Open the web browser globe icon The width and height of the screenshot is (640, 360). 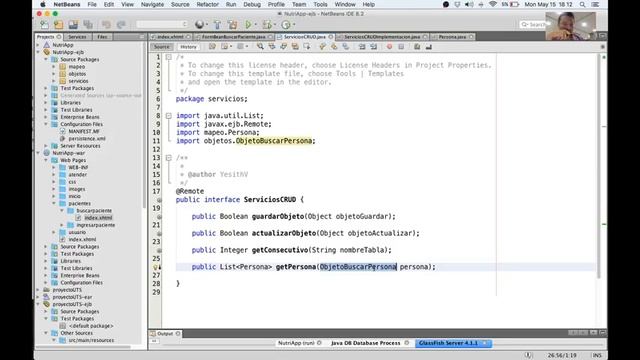coord(199,25)
